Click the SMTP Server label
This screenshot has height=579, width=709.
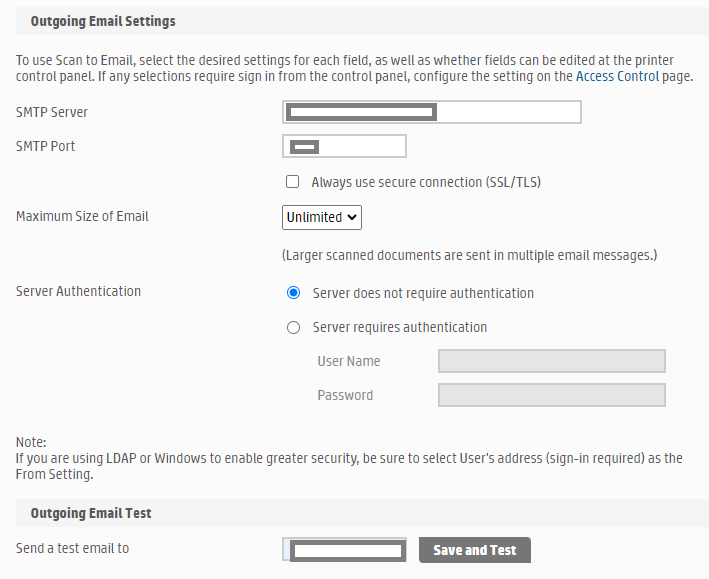coord(52,112)
